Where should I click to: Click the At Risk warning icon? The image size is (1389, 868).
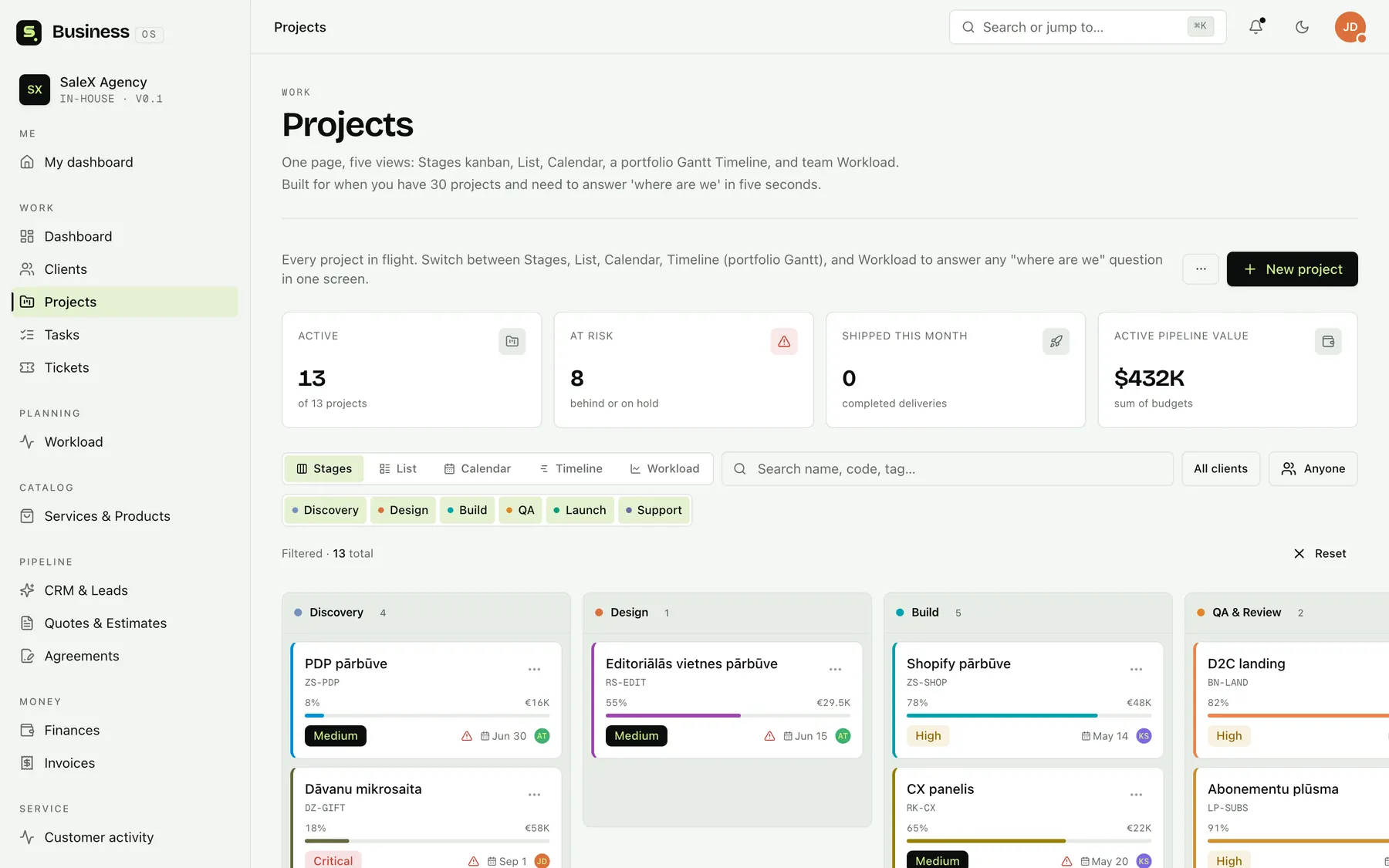[x=784, y=341]
